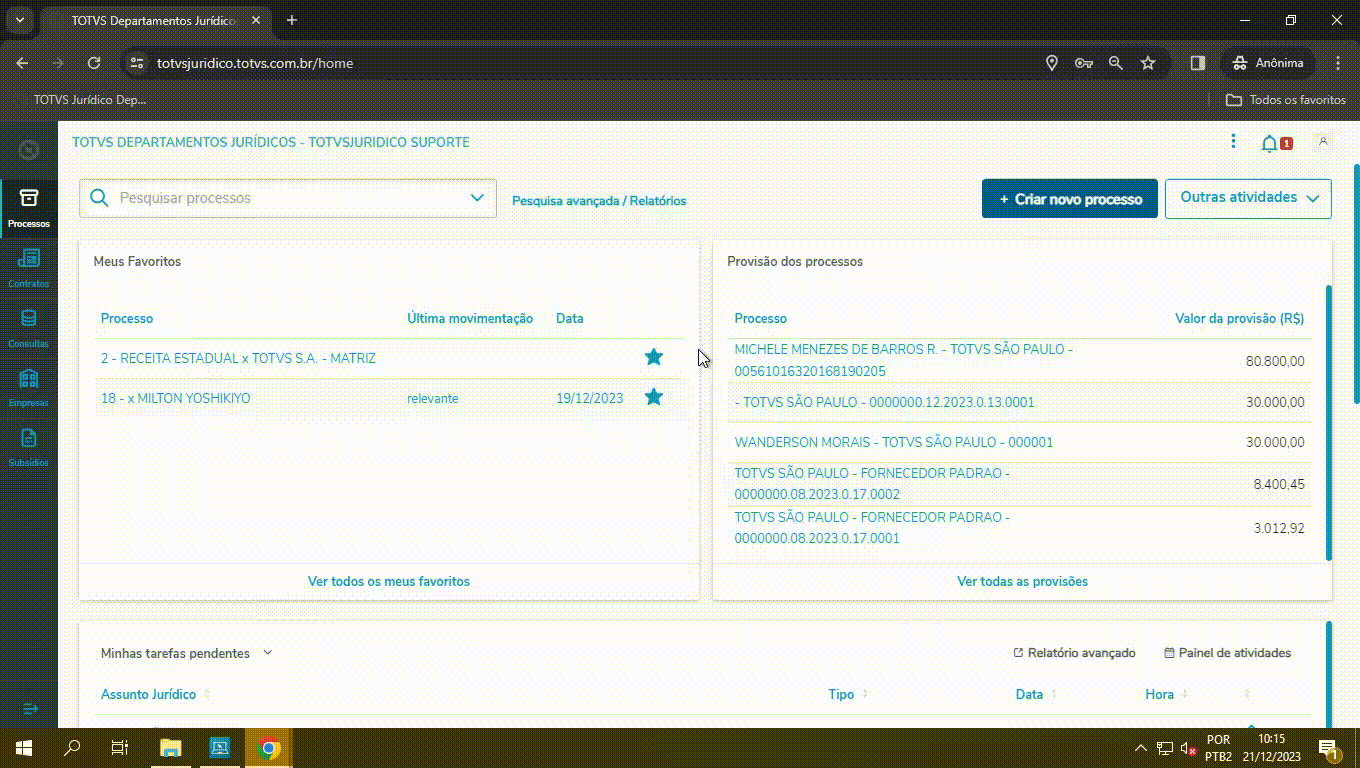Expand the process search dropdown arrow

pyautogui.click(x=477, y=198)
